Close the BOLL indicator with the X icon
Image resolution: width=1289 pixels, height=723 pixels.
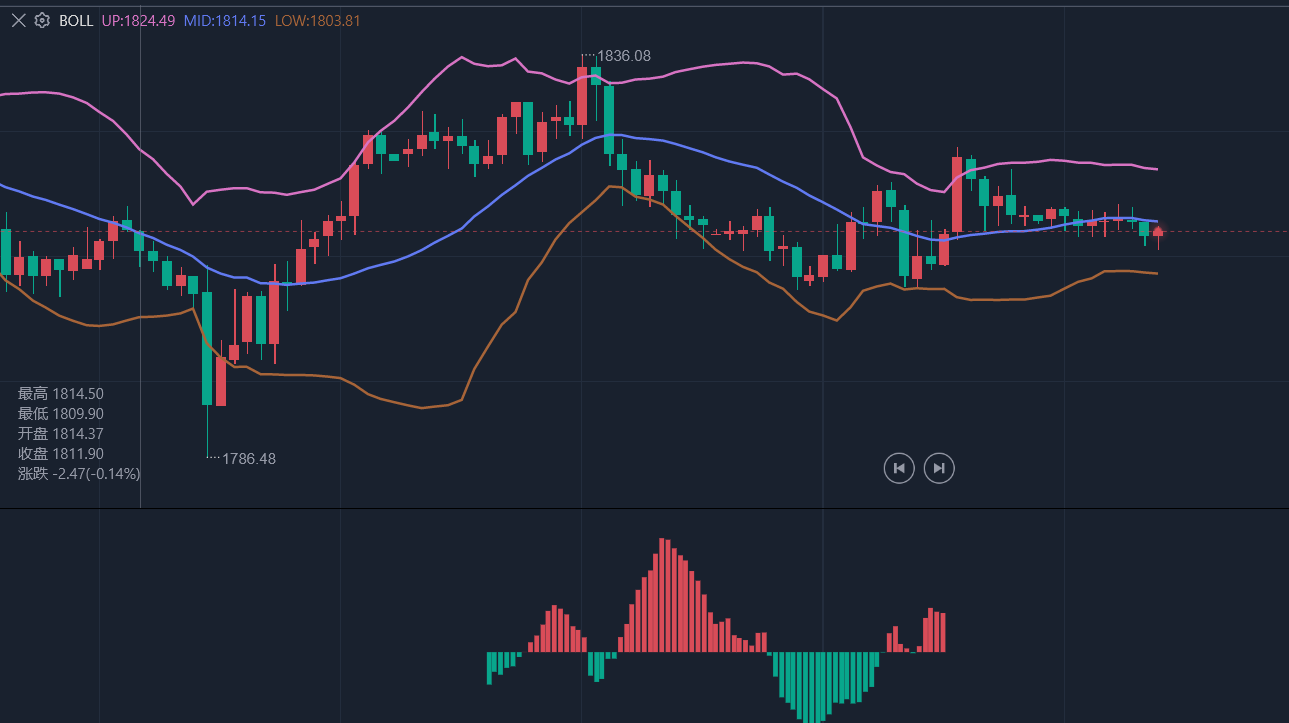click(x=18, y=20)
